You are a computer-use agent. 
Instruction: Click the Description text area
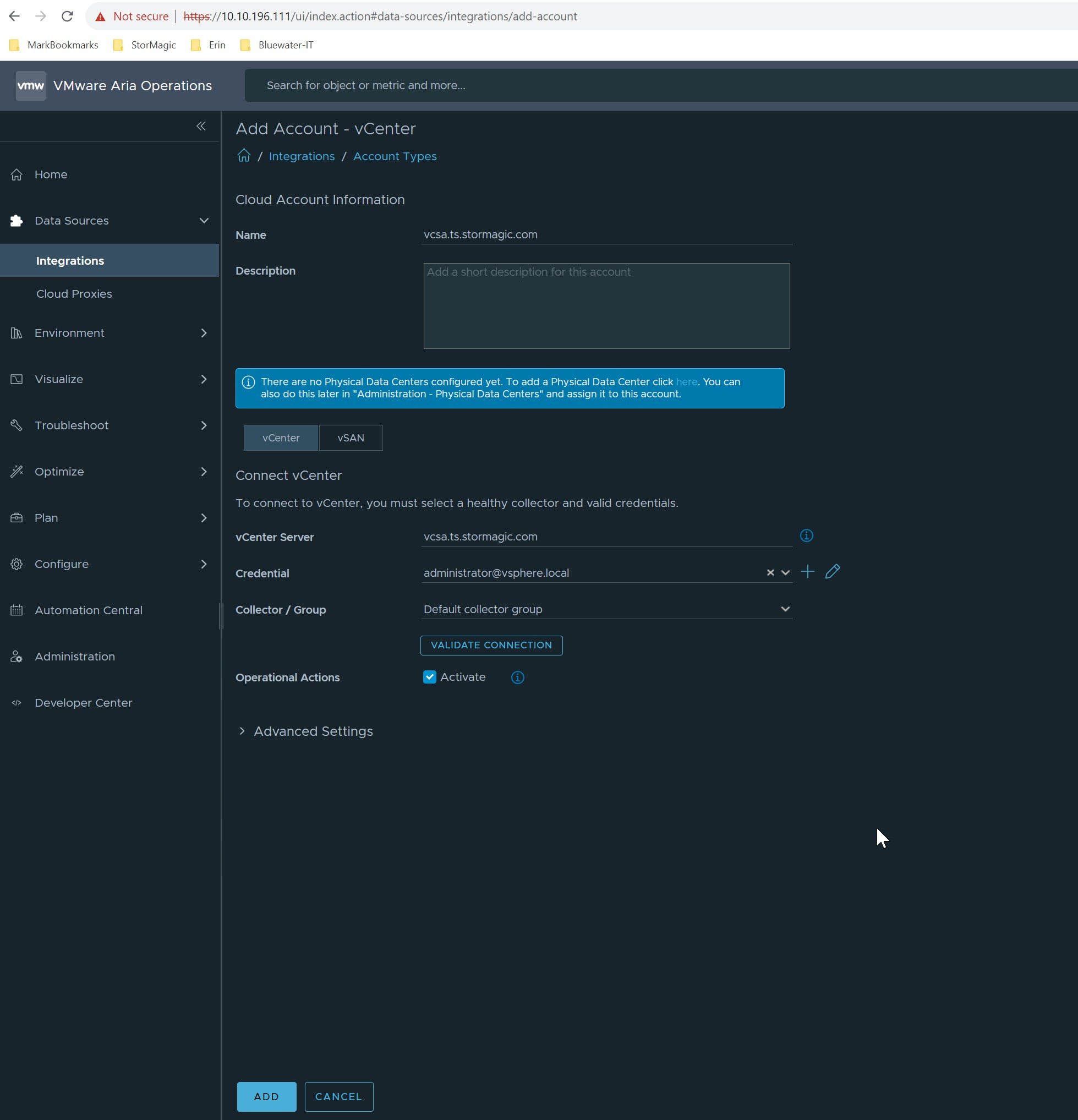[x=607, y=305]
